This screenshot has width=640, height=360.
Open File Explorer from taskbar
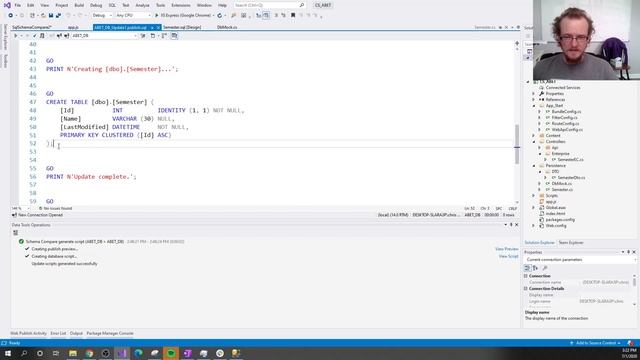coord(73,353)
